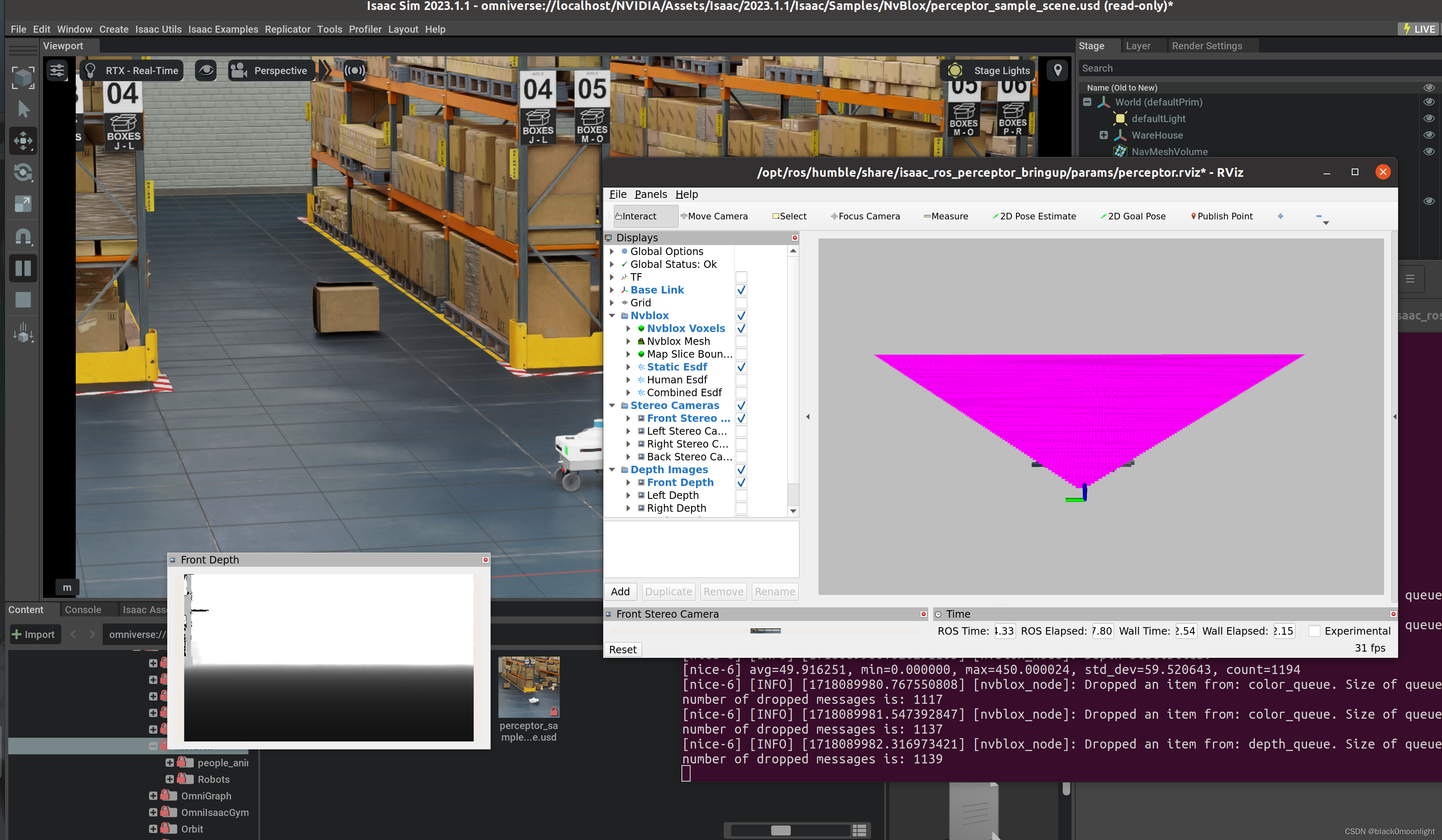The image size is (1442, 840).
Task: Stop the Isaac Sim simulation
Action: point(23,299)
